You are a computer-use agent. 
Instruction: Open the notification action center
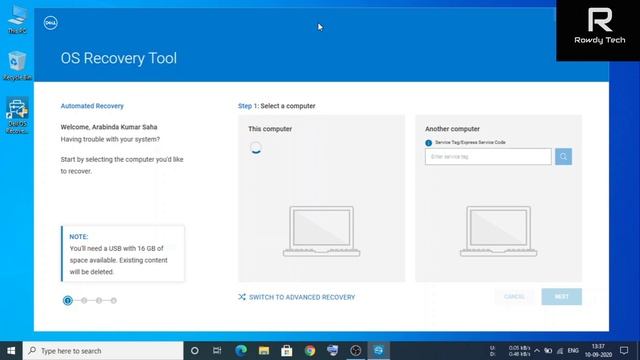tap(624, 351)
